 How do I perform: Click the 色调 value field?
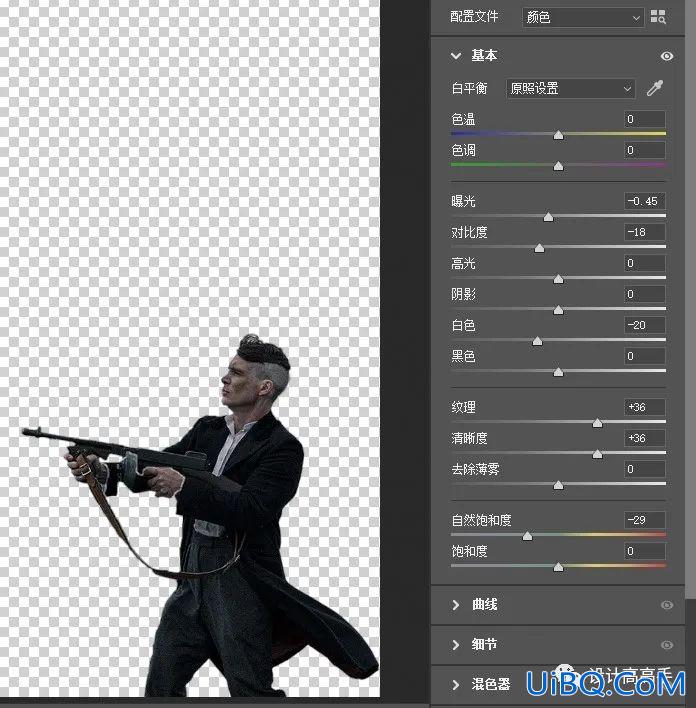pos(645,150)
